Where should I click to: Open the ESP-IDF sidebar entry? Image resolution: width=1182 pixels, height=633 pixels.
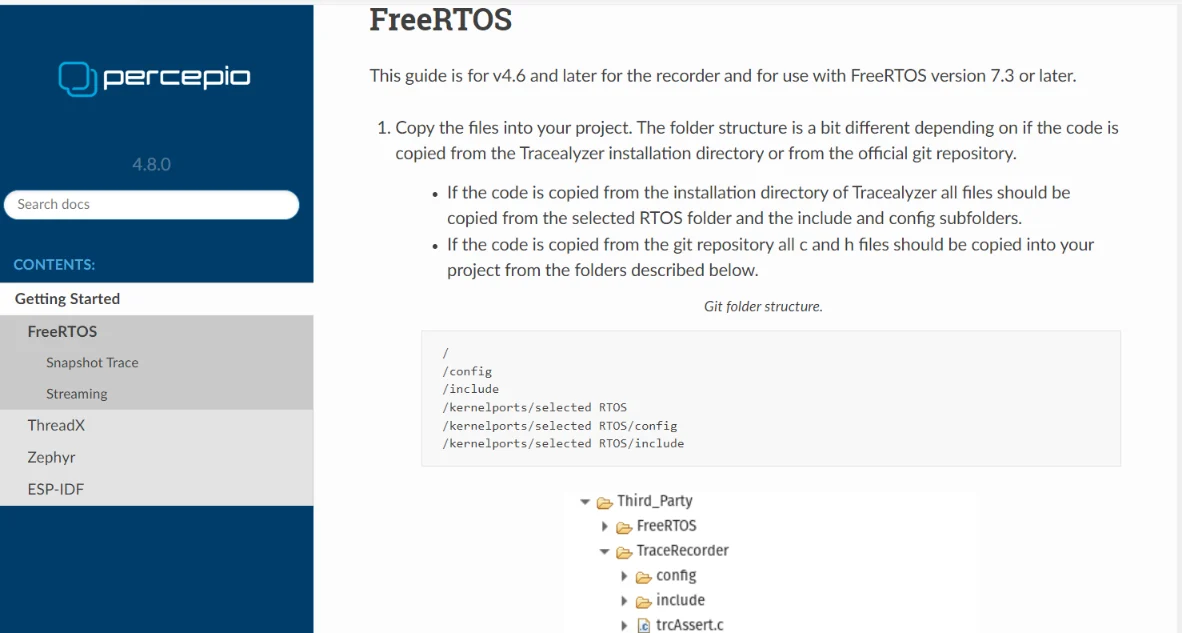point(56,489)
